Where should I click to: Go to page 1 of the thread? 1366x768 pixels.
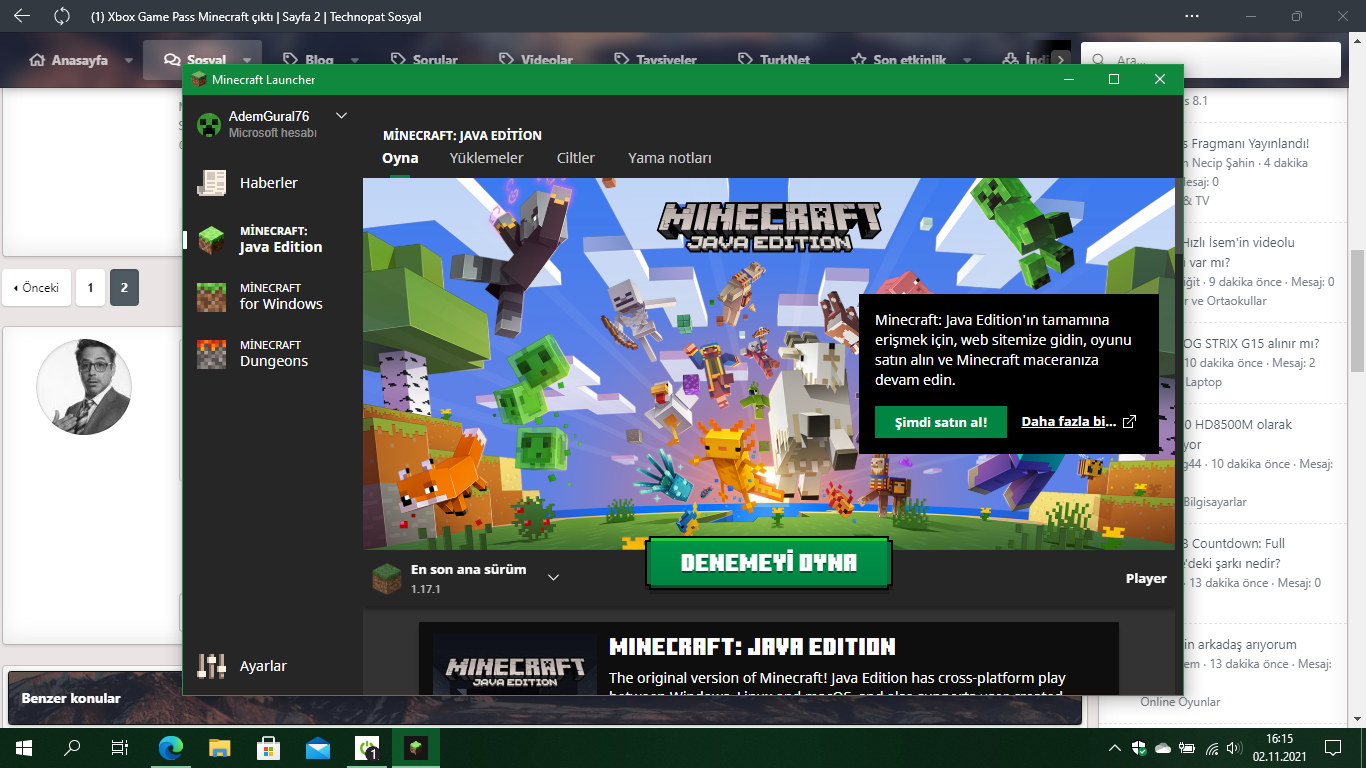click(x=90, y=288)
